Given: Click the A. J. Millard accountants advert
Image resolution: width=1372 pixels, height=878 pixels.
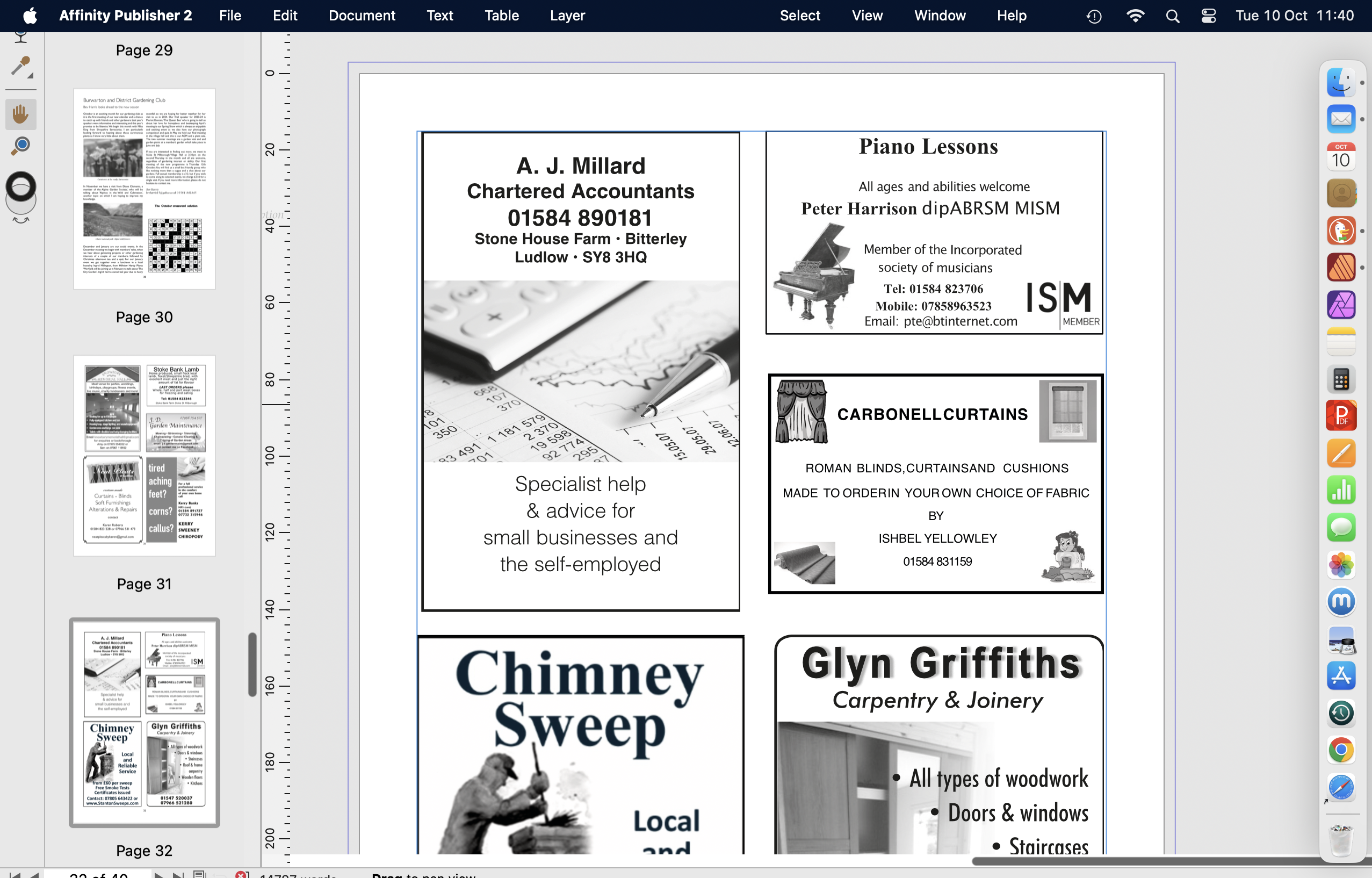Looking at the screenshot, I should pos(580,371).
